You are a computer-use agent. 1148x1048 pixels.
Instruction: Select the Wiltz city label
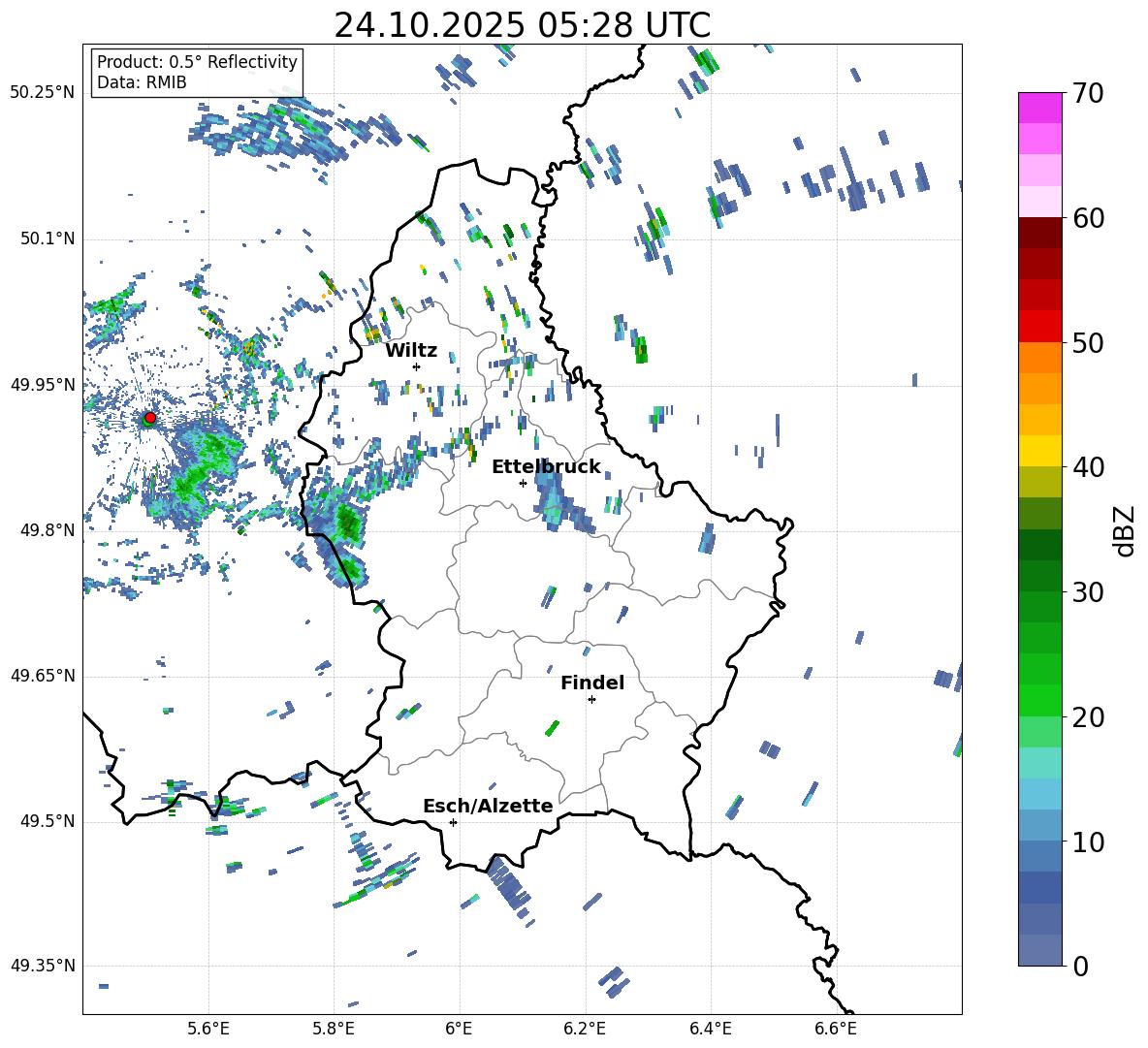point(411,350)
